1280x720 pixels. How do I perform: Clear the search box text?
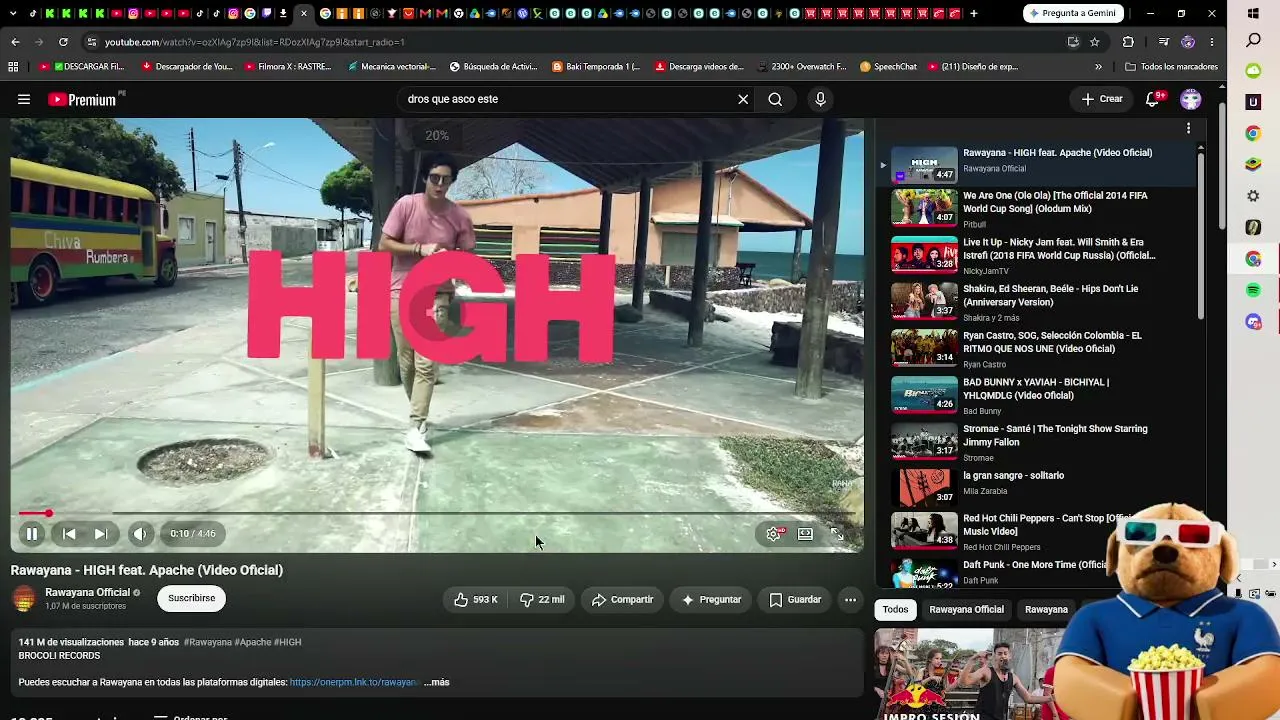(x=743, y=99)
